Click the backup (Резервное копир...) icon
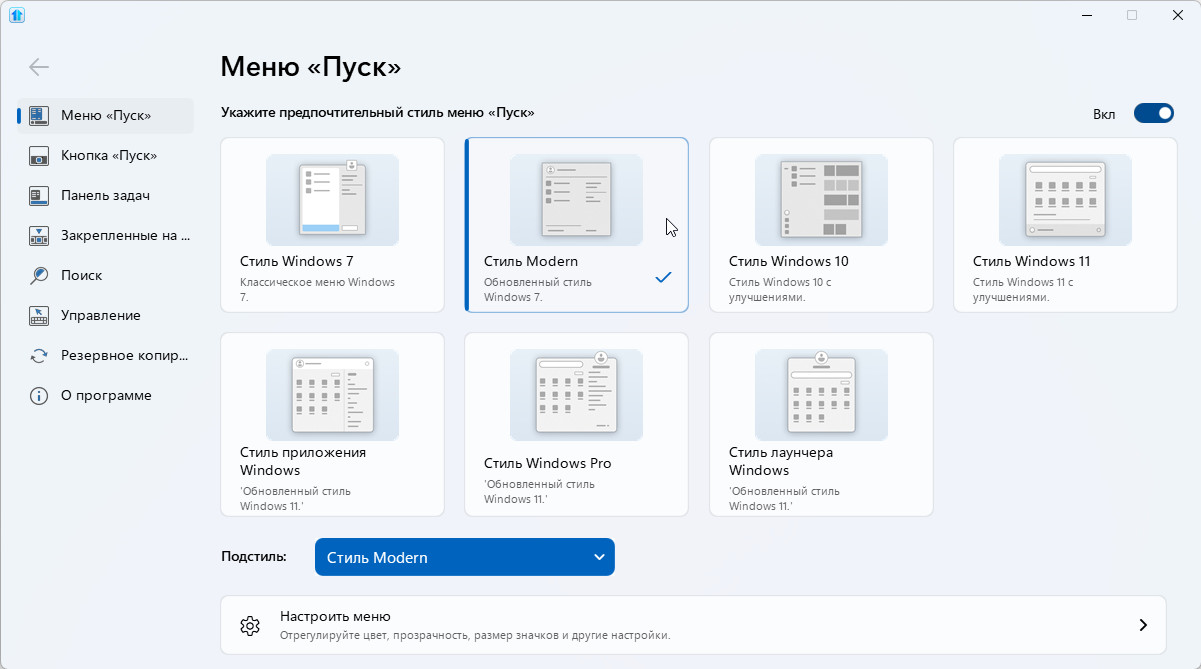Image resolution: width=1201 pixels, height=669 pixels. pos(39,355)
